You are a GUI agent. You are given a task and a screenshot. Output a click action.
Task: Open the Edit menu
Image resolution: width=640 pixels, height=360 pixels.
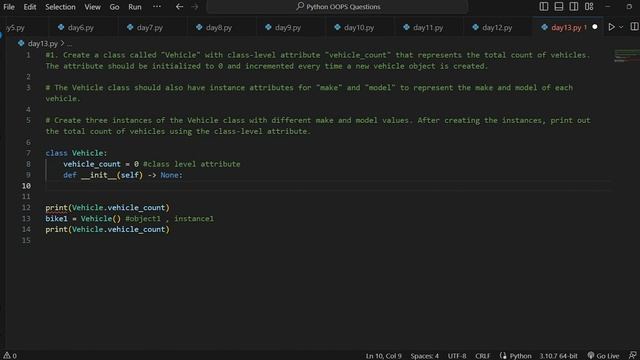pos(30,7)
